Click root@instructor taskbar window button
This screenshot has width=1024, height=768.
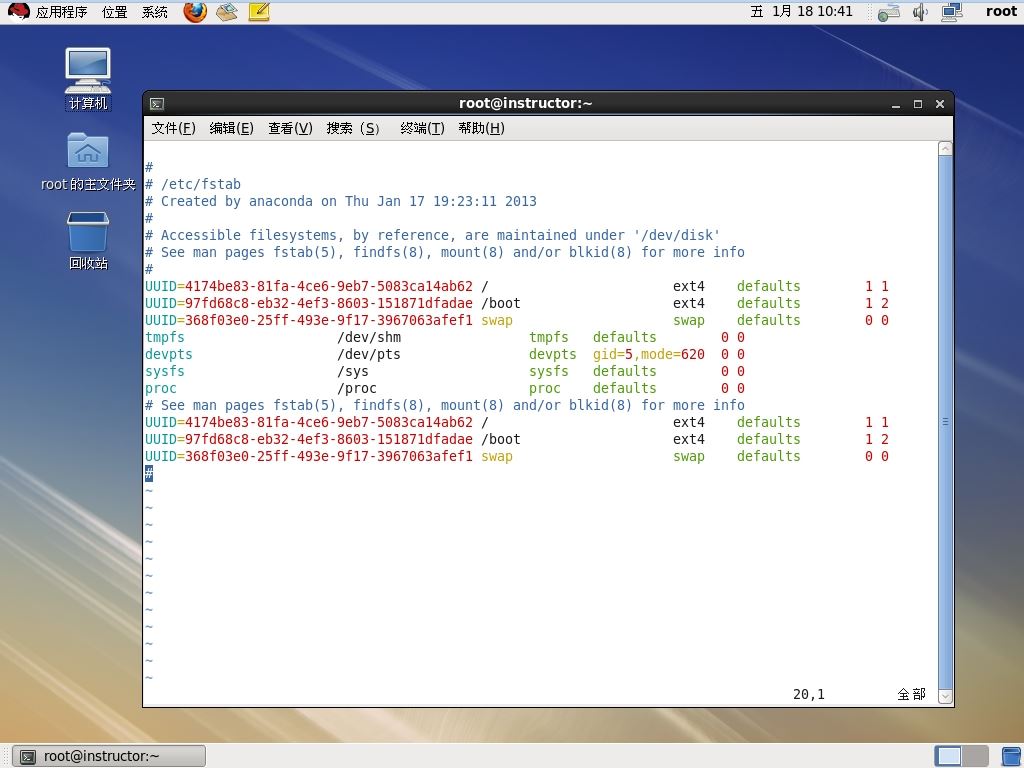click(109, 756)
